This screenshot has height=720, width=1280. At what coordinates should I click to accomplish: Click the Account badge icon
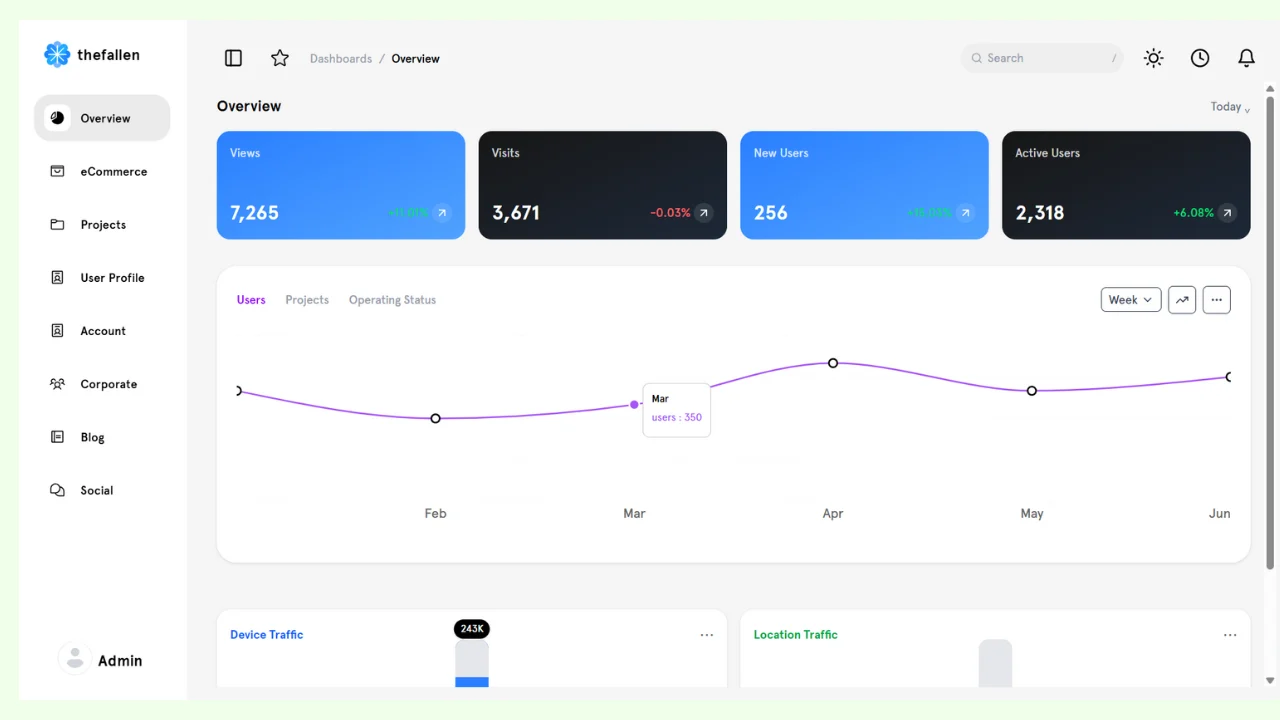[x=57, y=330]
